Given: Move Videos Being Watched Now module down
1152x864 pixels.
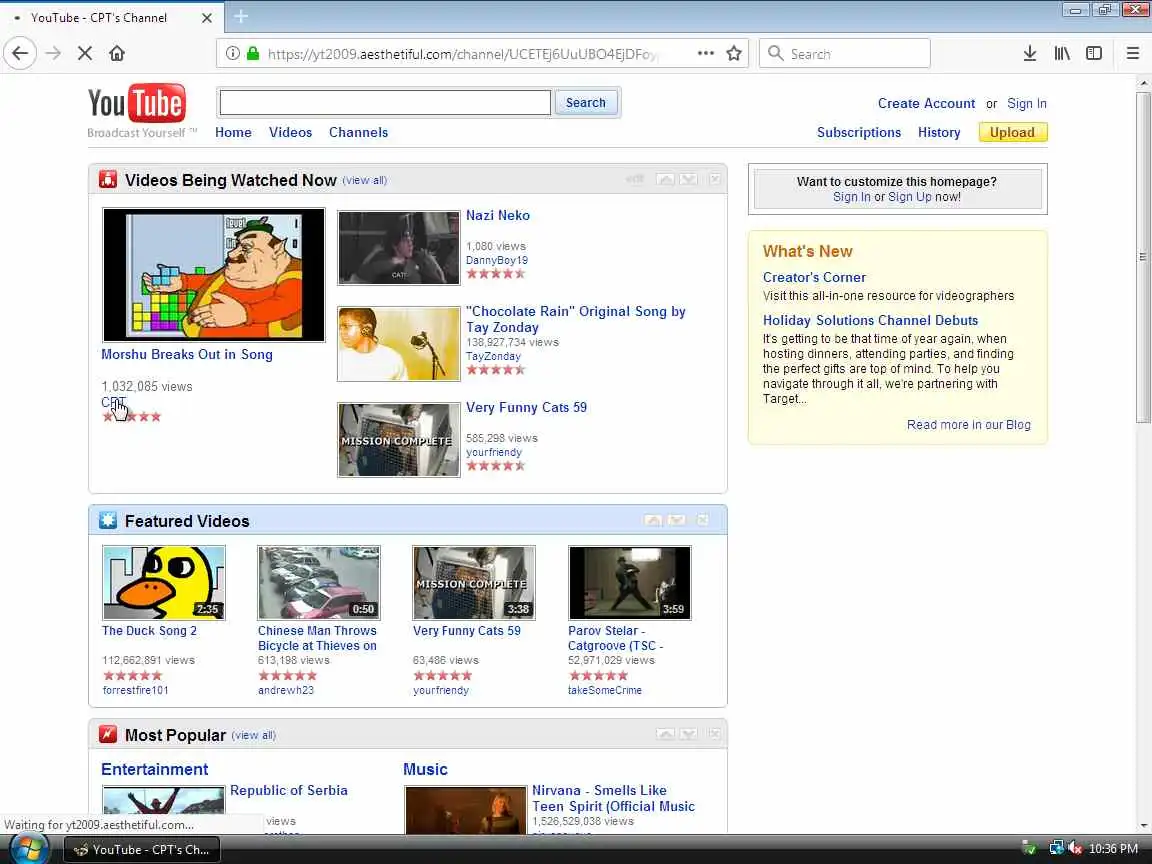Looking at the screenshot, I should (x=688, y=179).
